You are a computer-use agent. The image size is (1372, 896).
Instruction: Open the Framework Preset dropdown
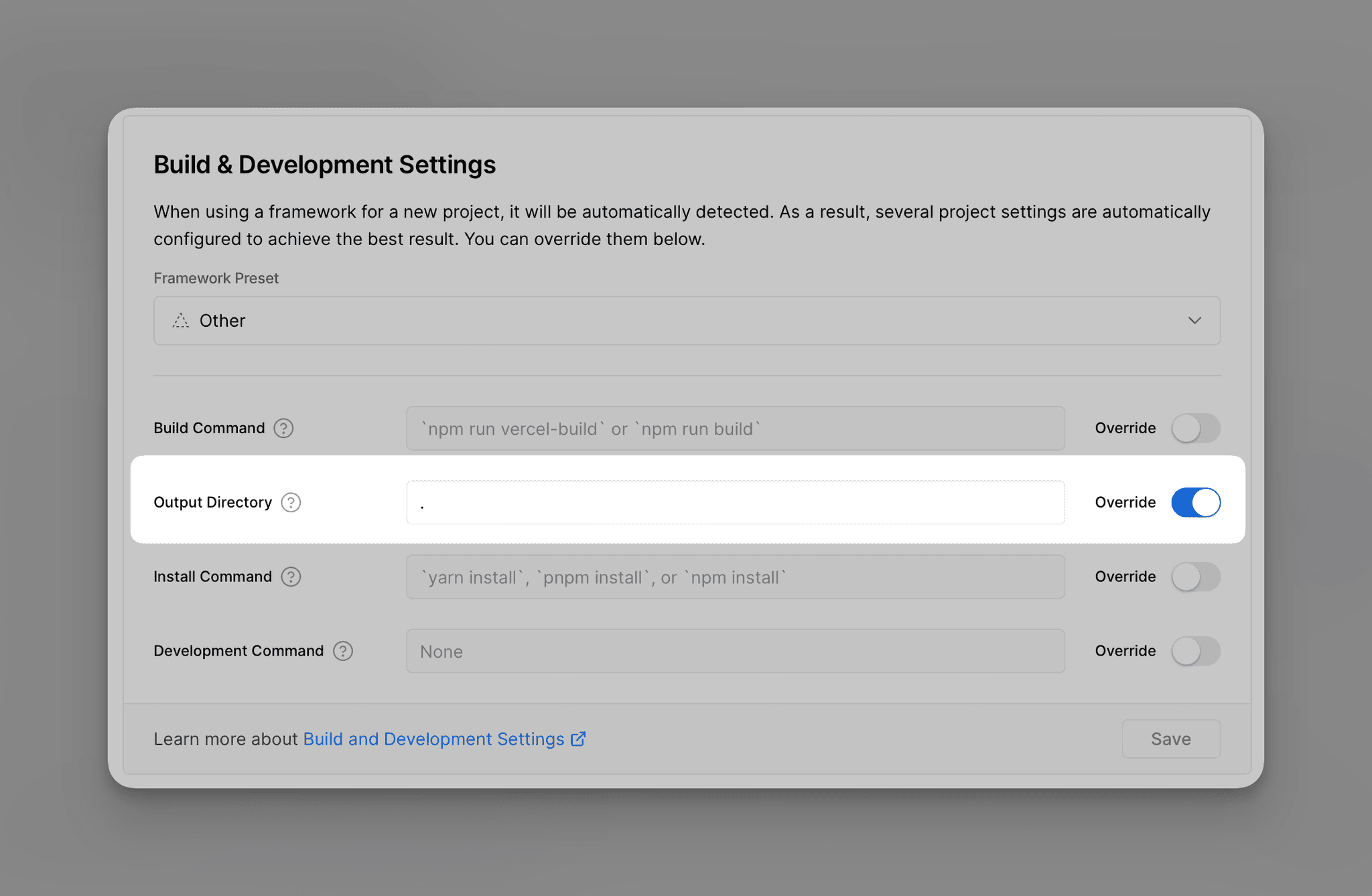pyautogui.click(x=686, y=320)
